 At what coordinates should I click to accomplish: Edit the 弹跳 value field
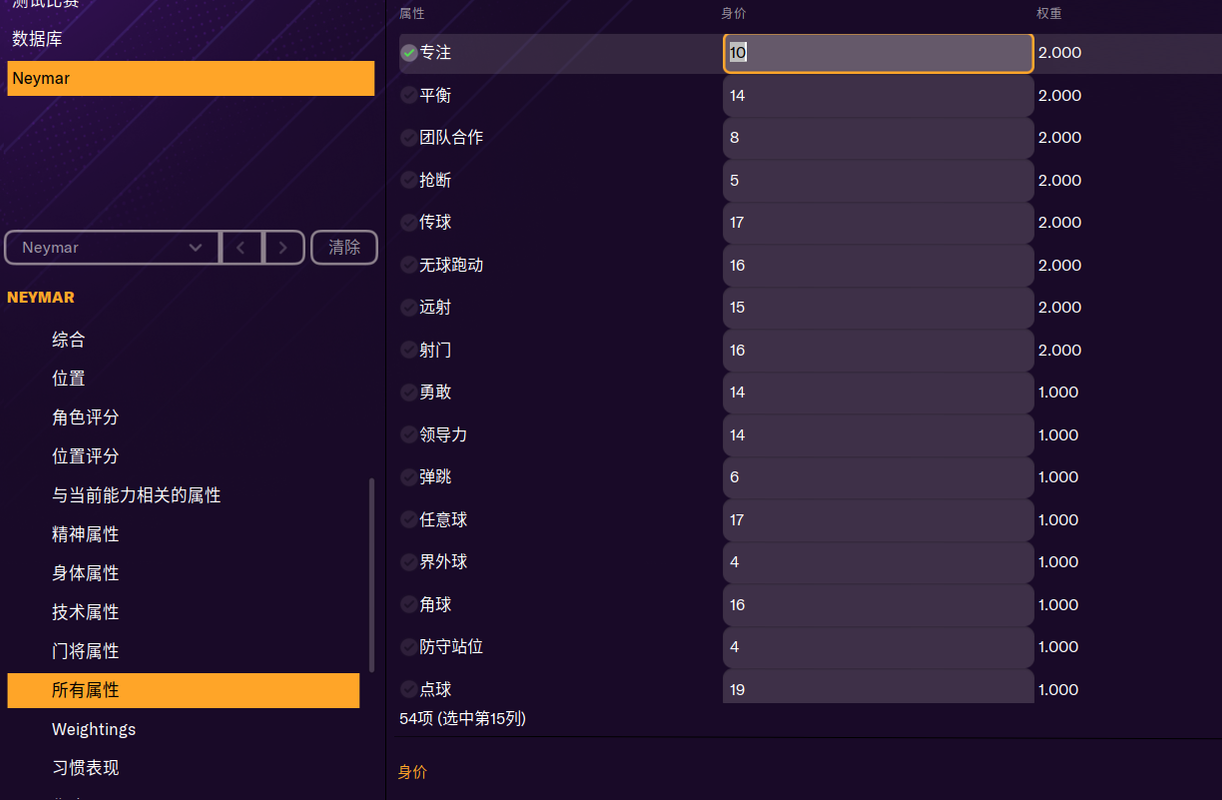coord(878,478)
